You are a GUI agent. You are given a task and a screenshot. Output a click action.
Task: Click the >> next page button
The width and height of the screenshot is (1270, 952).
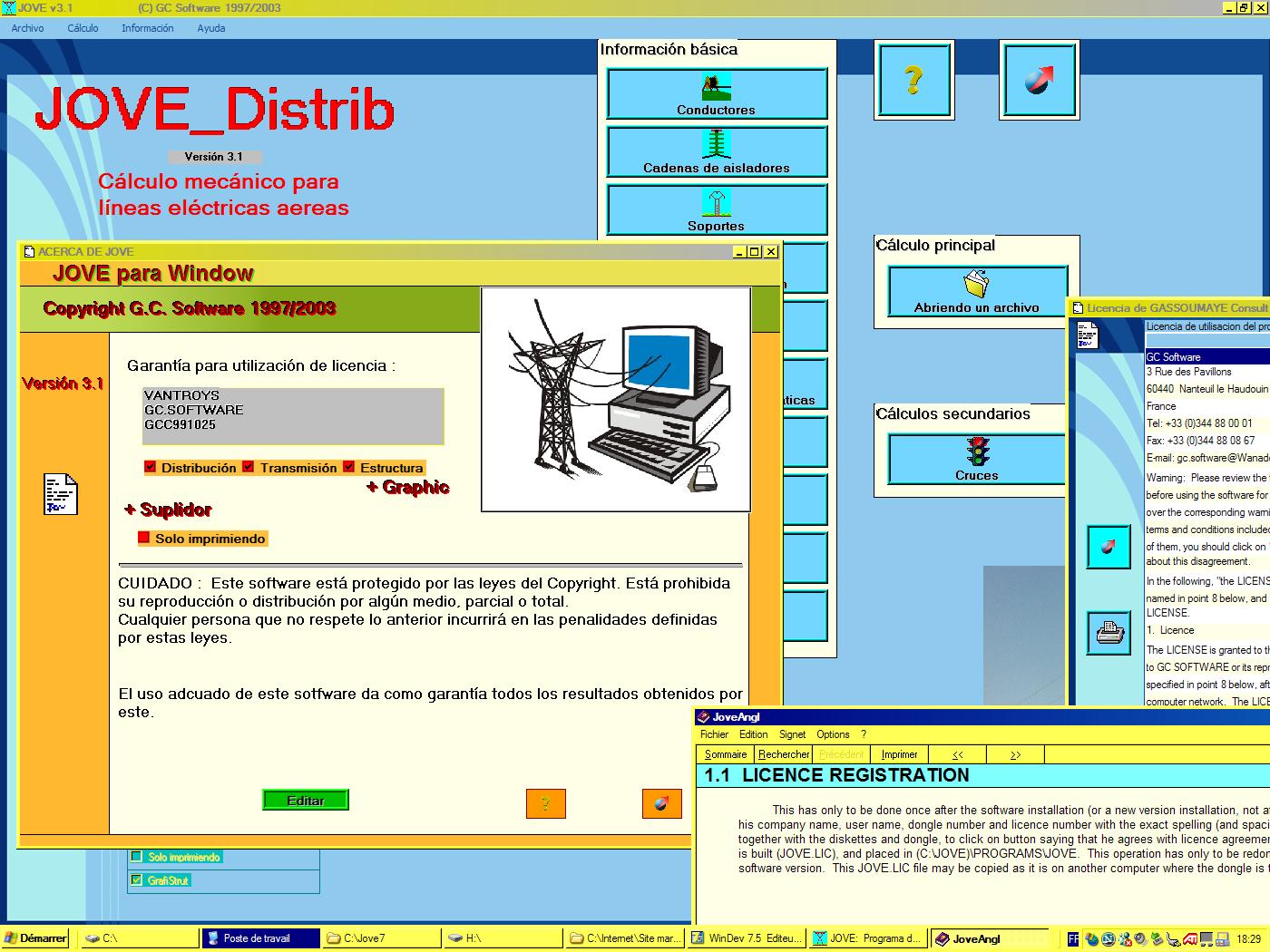1015,754
